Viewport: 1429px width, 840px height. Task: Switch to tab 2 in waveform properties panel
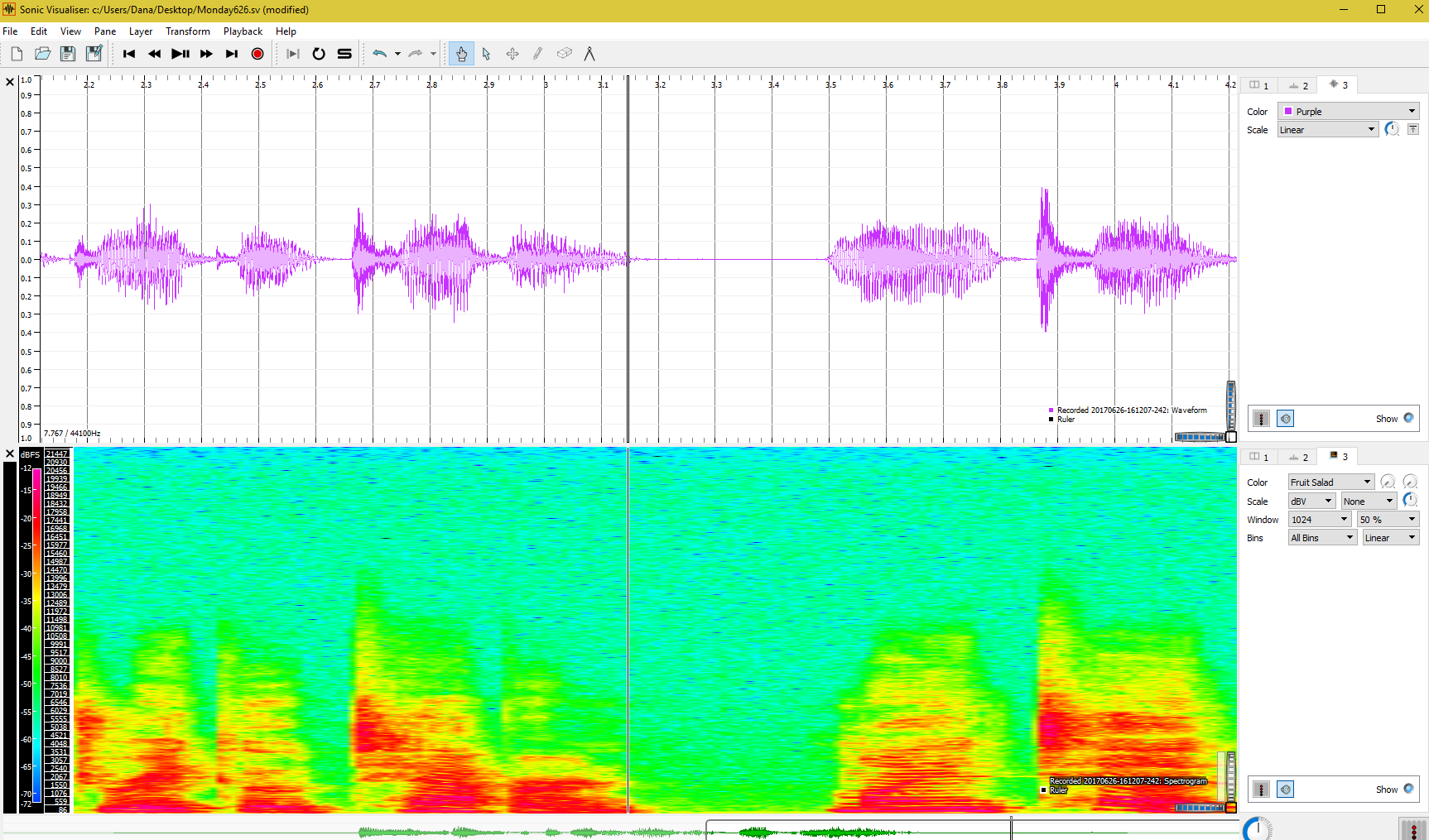tap(1298, 86)
